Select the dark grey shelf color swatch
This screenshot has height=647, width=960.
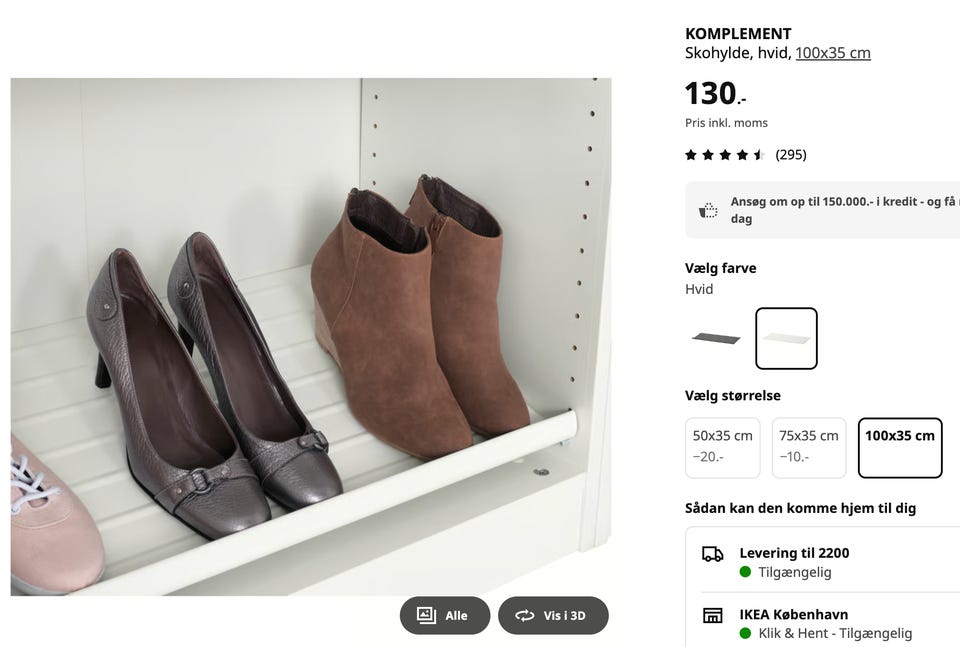pyautogui.click(x=716, y=338)
